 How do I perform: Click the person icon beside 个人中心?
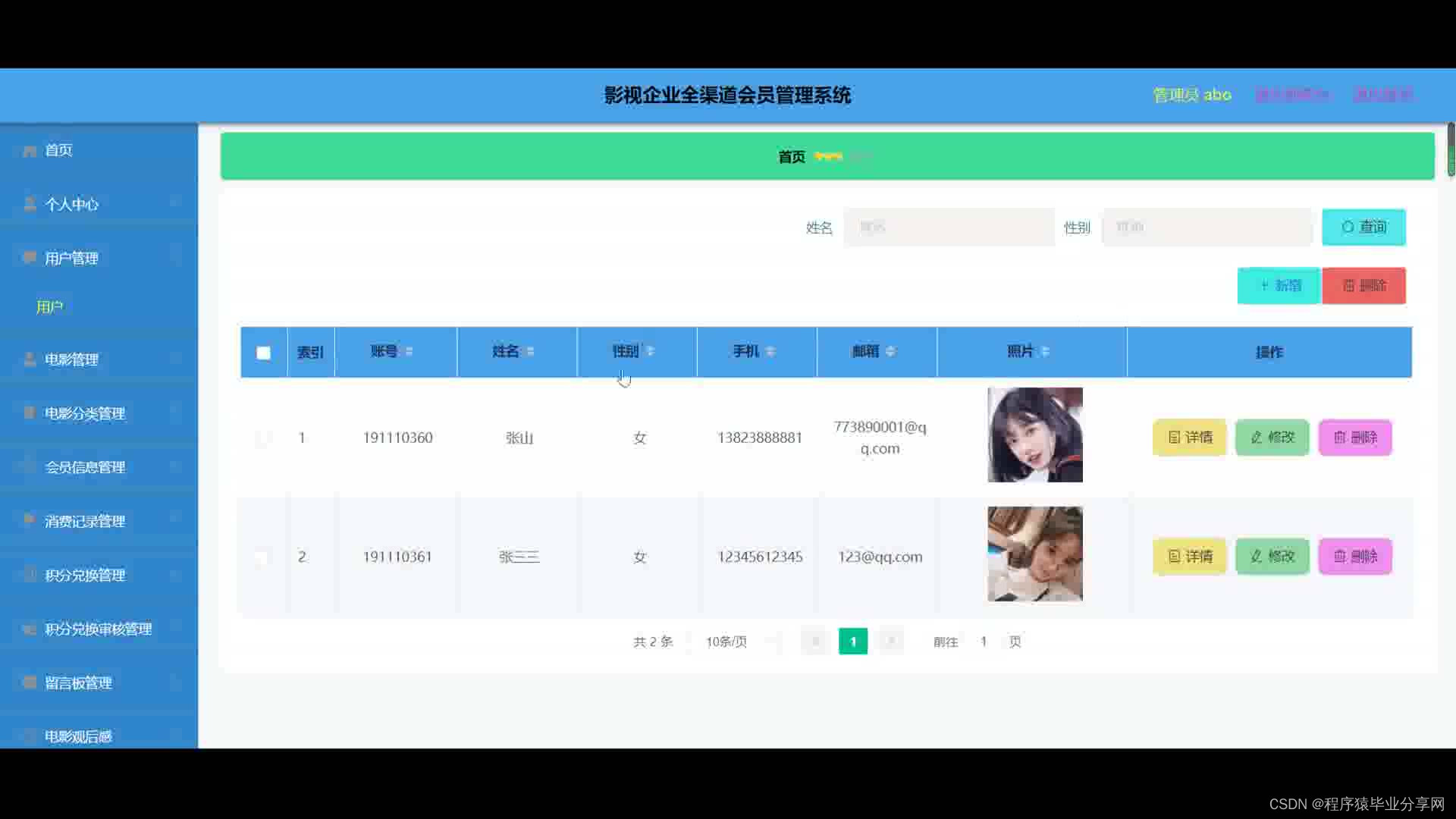coord(30,204)
